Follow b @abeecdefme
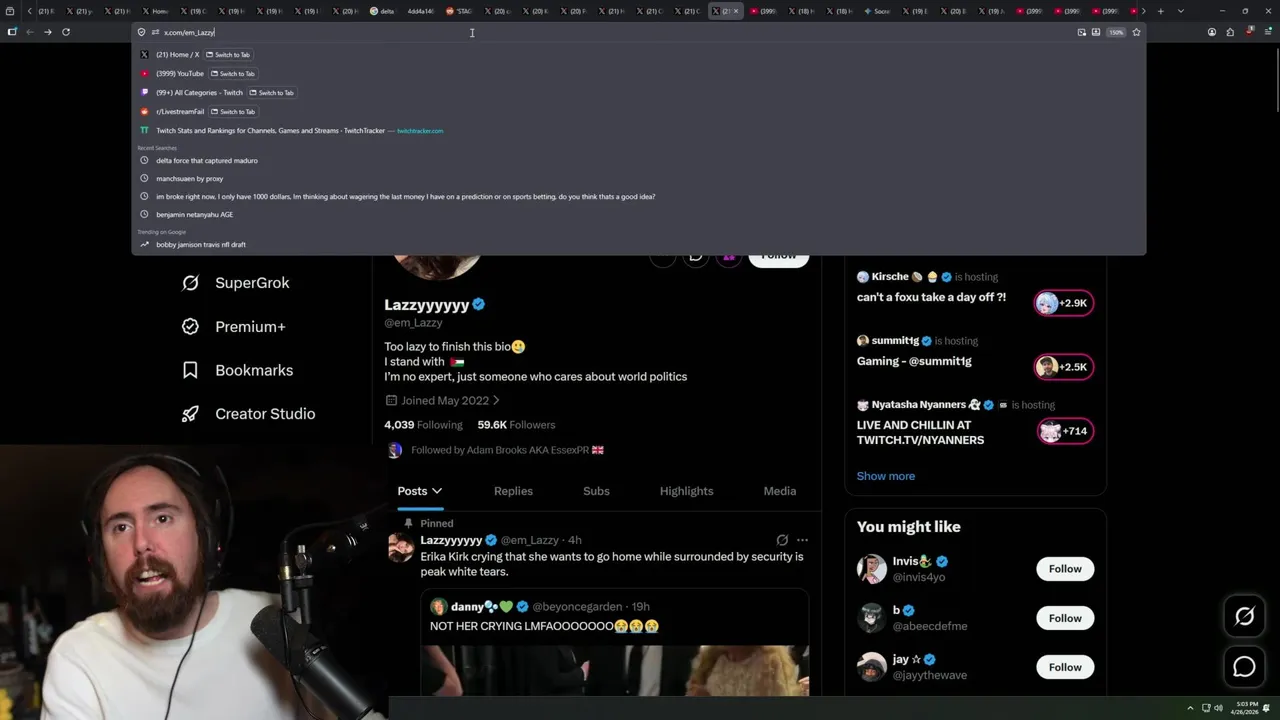The image size is (1280, 720). (x=1065, y=618)
